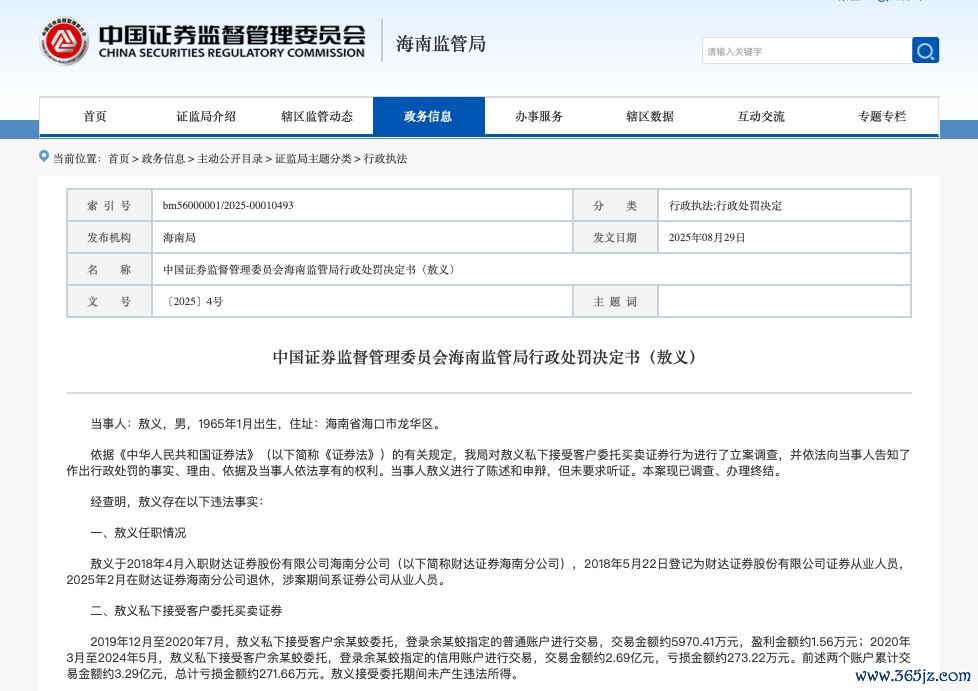Click the paragraph starting 敖义于2018年4月入职

click(x=488, y=572)
